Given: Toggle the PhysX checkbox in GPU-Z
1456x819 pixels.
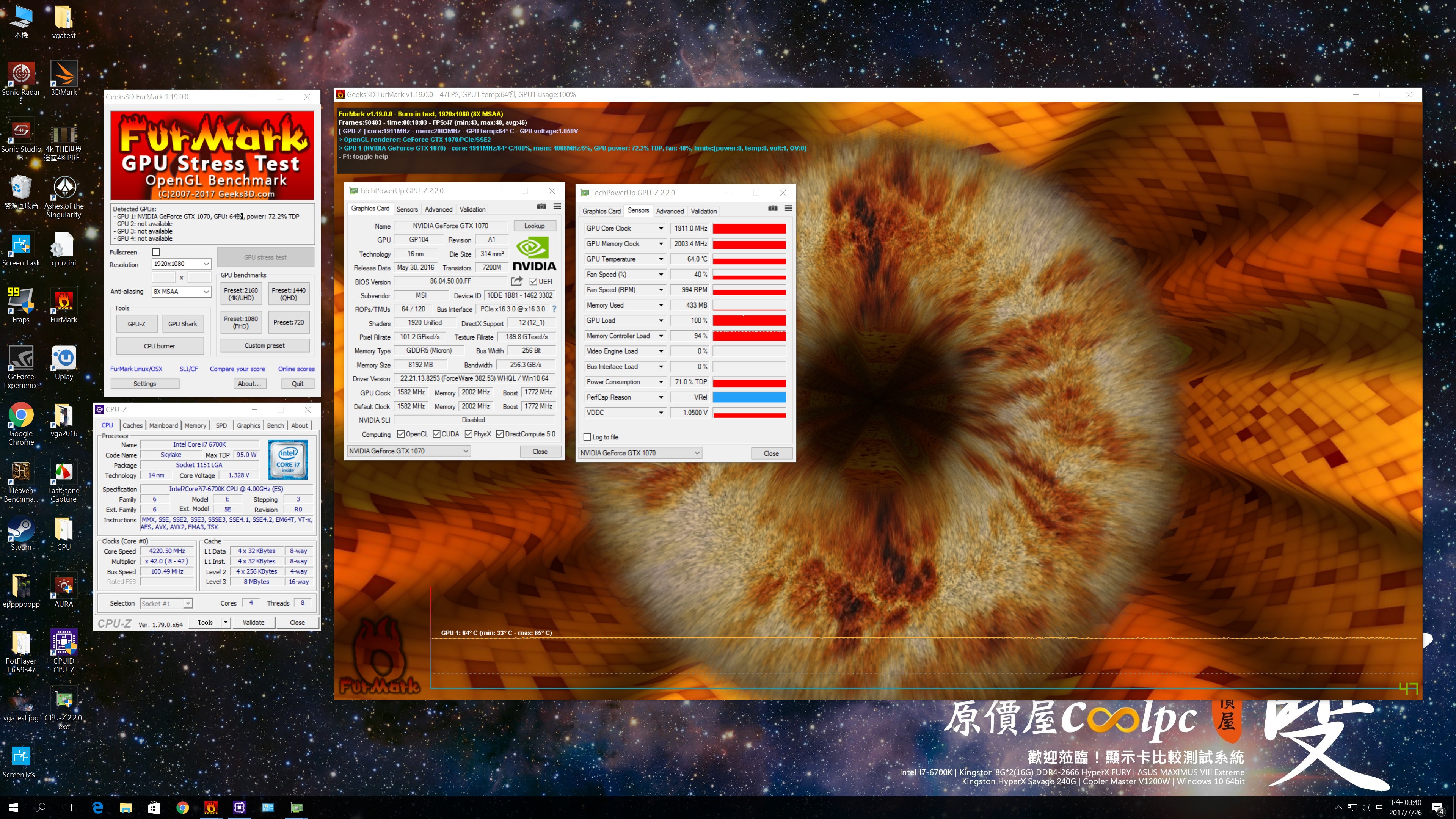Looking at the screenshot, I should (469, 434).
